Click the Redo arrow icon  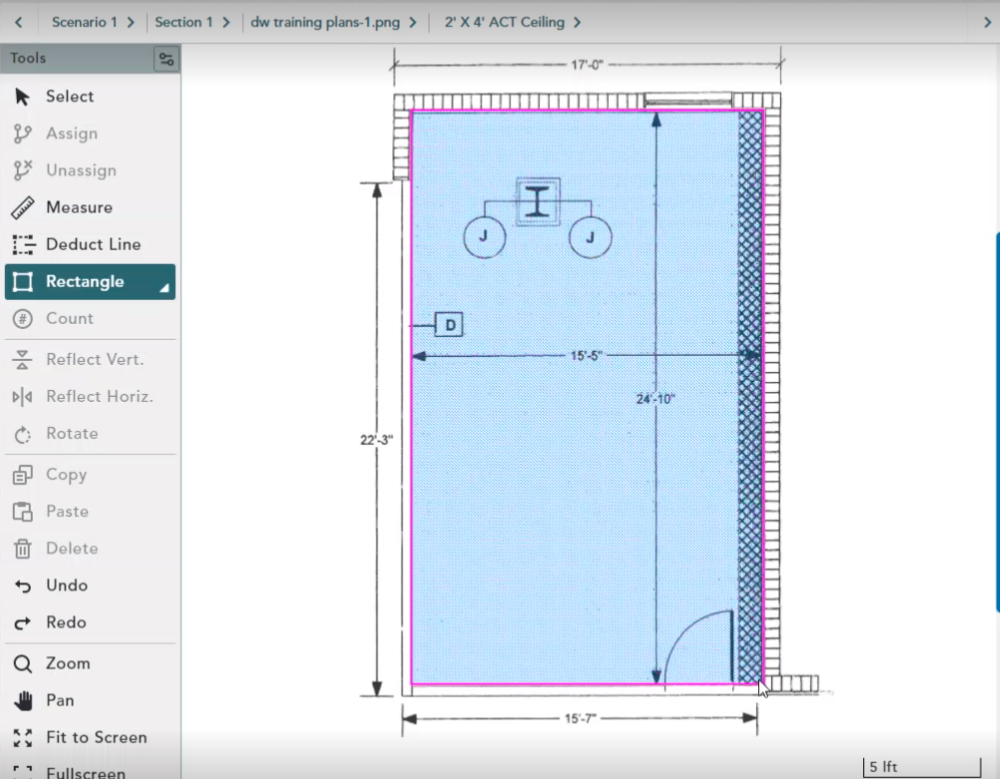click(24, 623)
